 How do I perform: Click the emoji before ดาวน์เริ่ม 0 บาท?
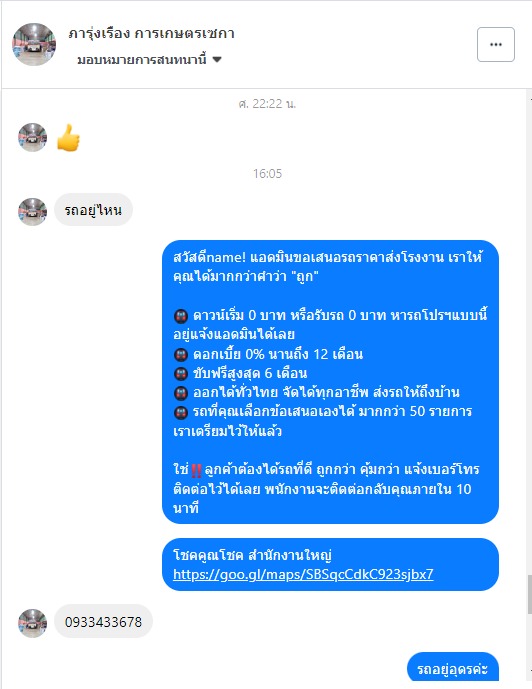181,315
